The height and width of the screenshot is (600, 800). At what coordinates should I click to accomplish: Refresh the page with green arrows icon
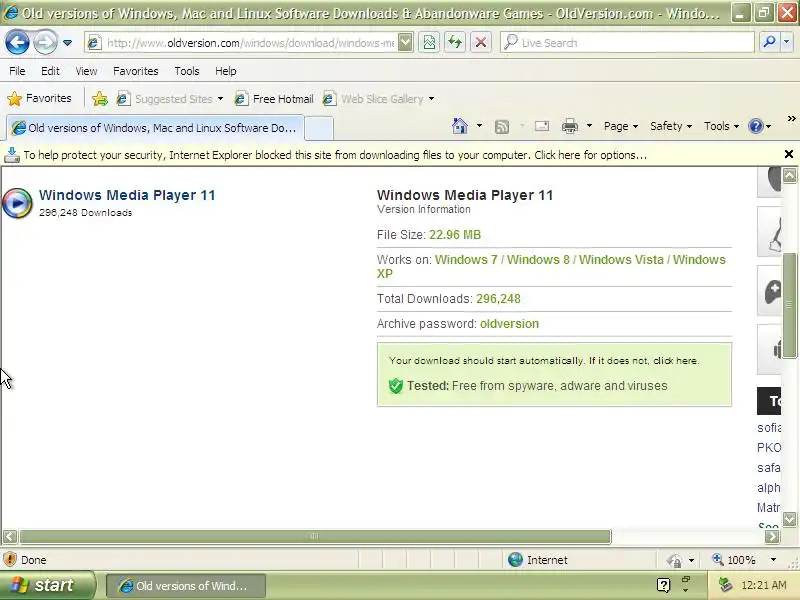click(455, 43)
